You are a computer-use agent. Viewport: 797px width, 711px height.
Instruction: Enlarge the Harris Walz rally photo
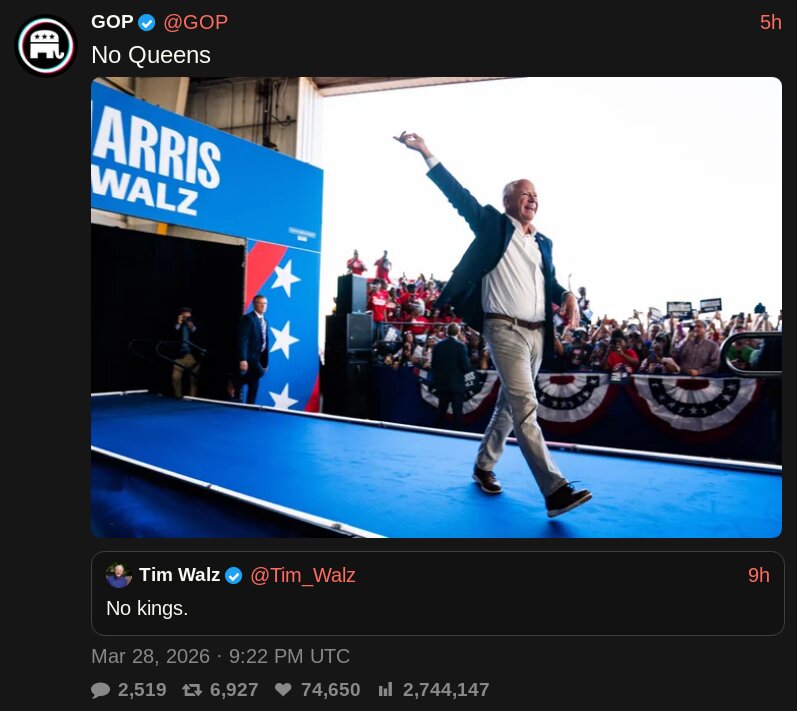pos(436,307)
